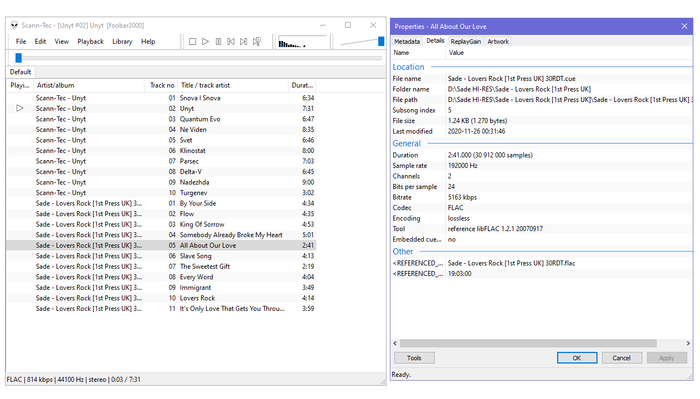Sort by Track no column header
Screen dimensions: 700x399
pos(161,85)
